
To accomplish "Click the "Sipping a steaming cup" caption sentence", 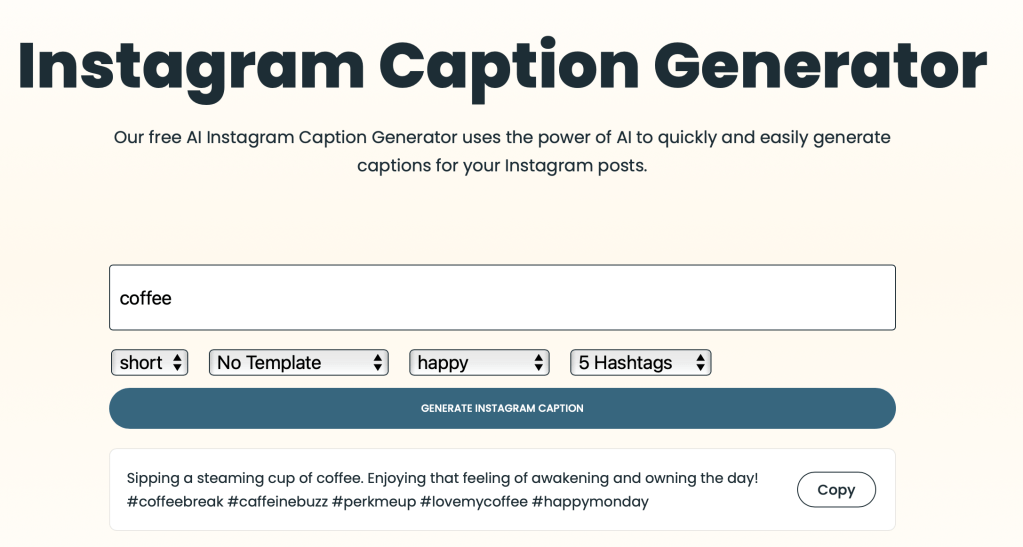I will pos(442,479).
